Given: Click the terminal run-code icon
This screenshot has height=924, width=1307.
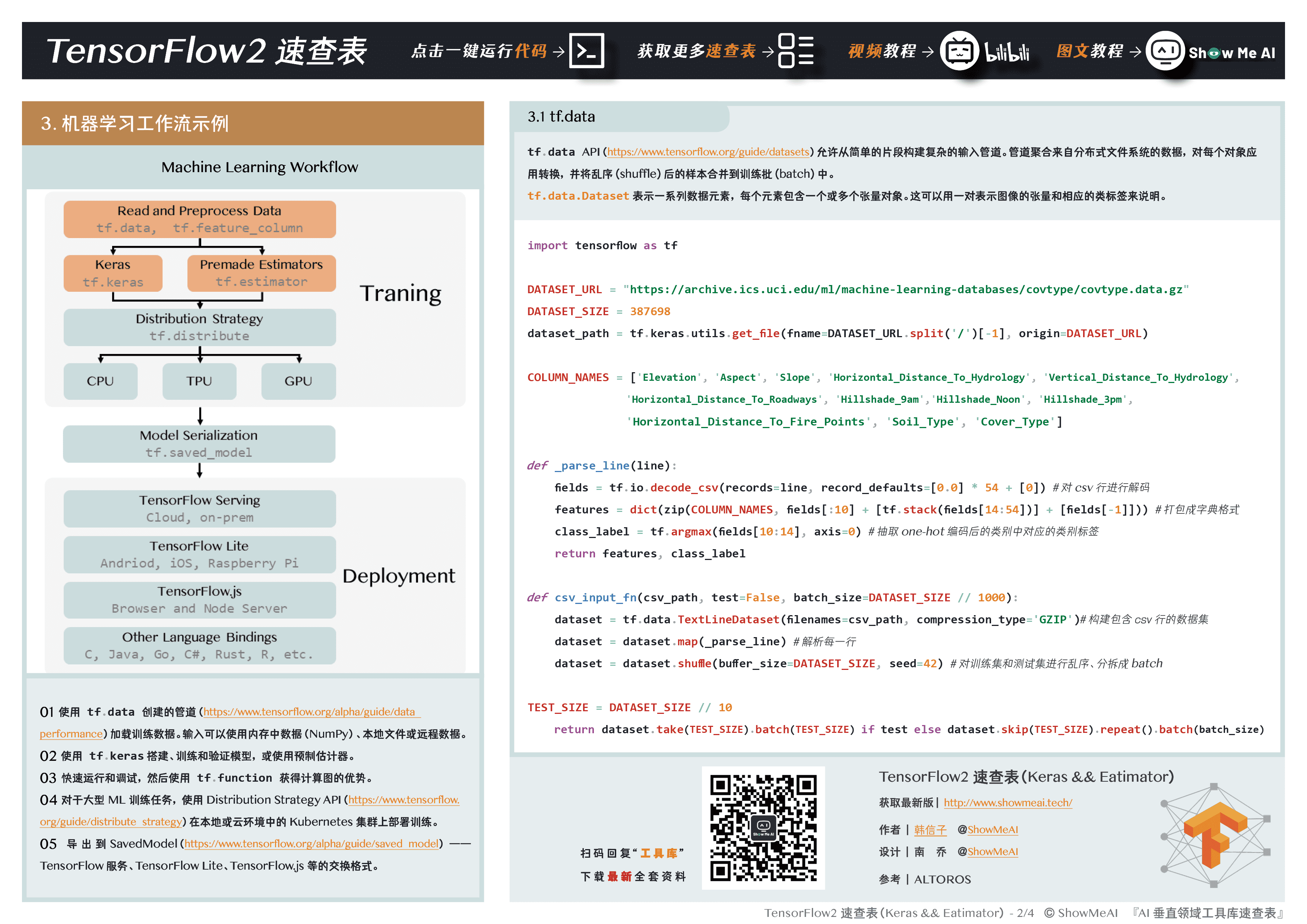Looking at the screenshot, I should click(586, 51).
